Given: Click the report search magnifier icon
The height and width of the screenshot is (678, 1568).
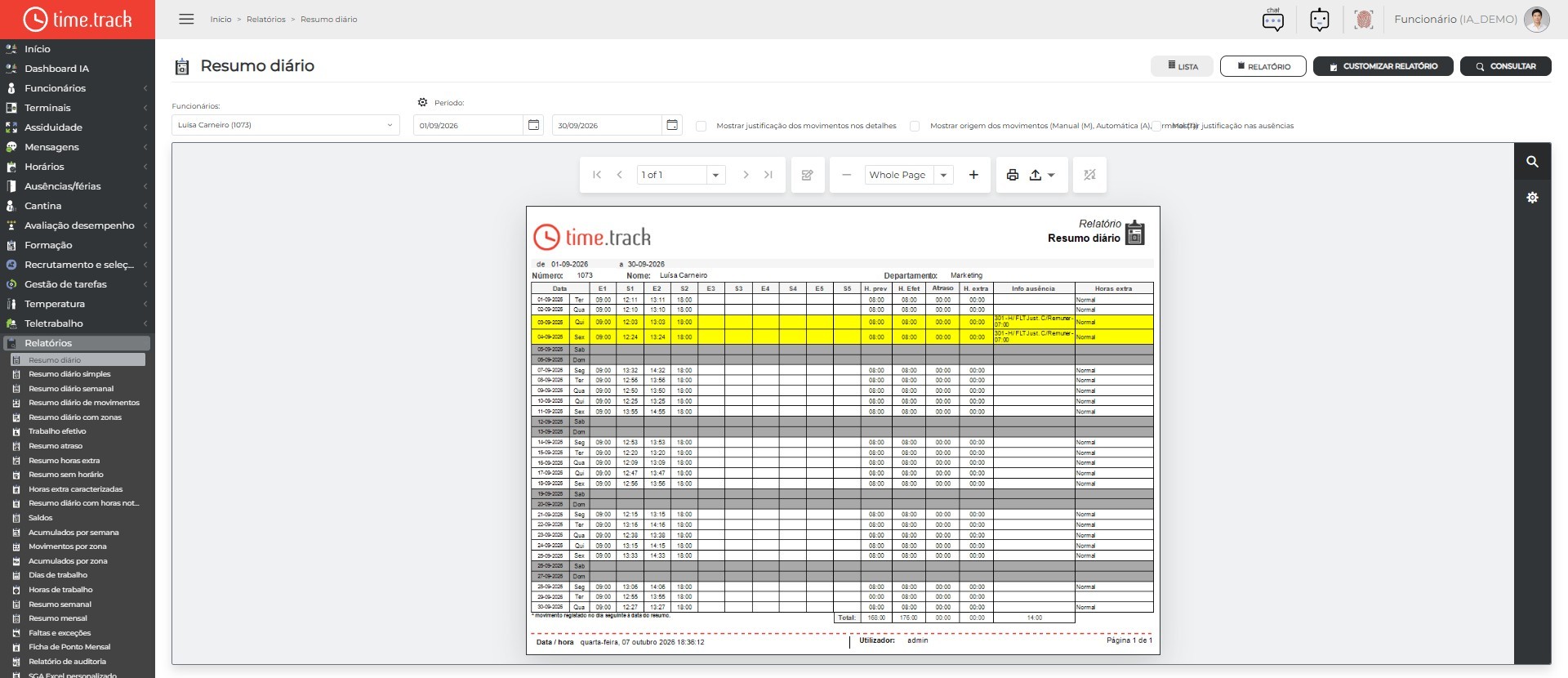Looking at the screenshot, I should point(1533,162).
